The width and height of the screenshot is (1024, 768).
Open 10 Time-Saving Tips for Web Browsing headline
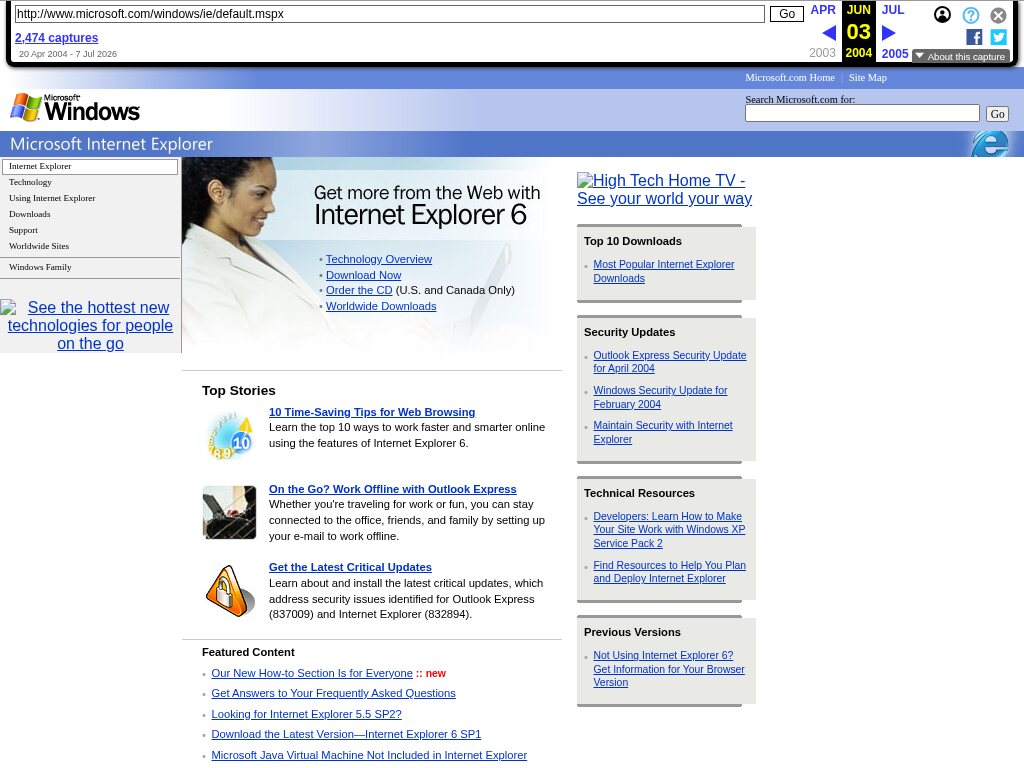tap(372, 412)
